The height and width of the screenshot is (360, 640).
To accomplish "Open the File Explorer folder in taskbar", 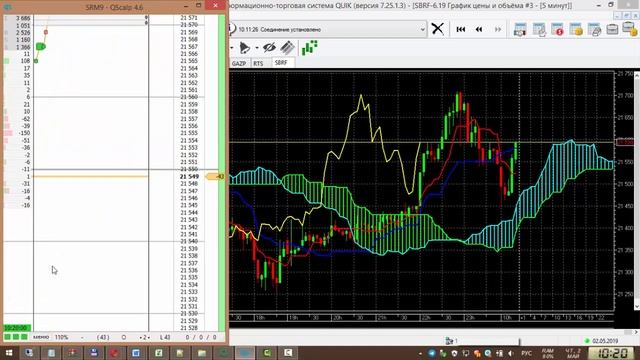I will pos(202,353).
